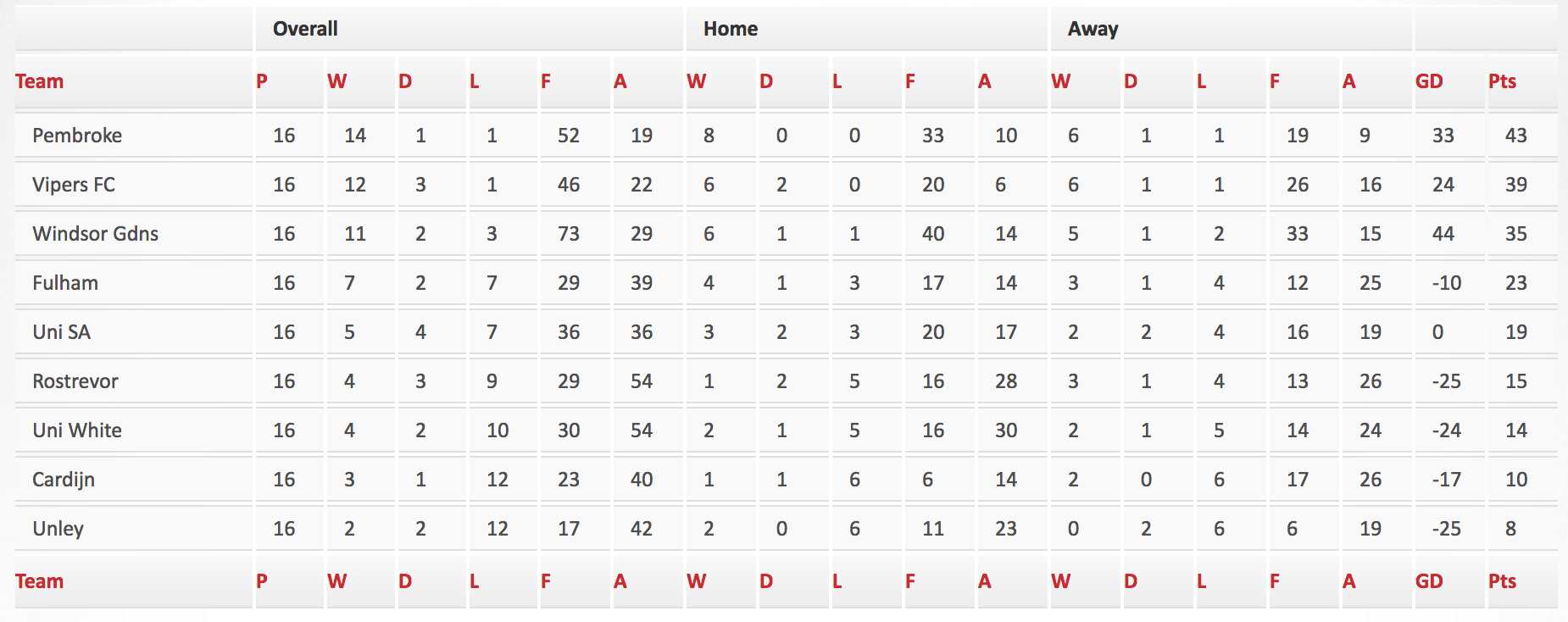This screenshot has height=622, width=1568.
Task: Open the Pembroke team row
Action: (x=786, y=136)
